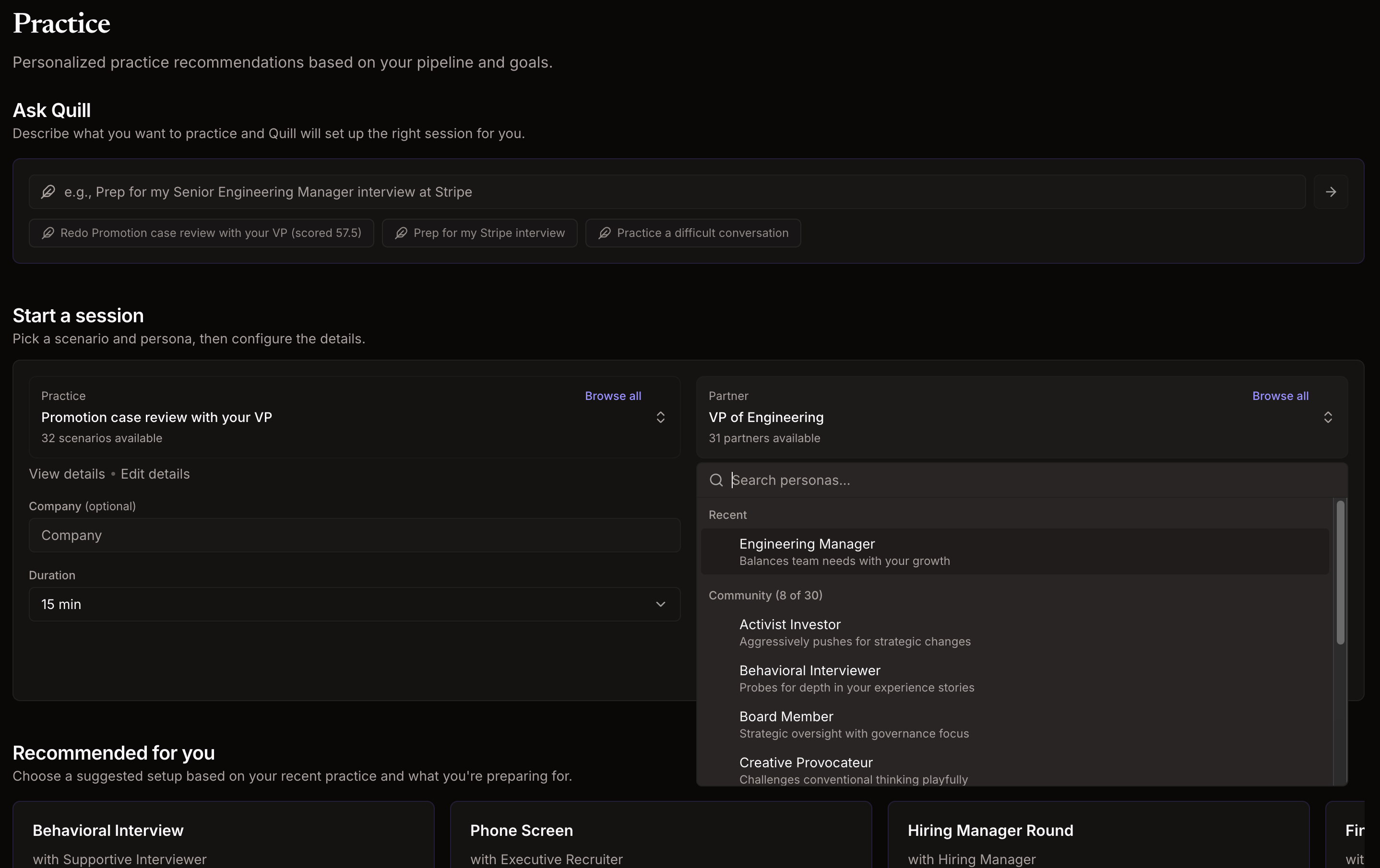Screen dimensions: 1380x868
Task: Click 'Promotion case review with your VP' text
Action: (x=156, y=418)
